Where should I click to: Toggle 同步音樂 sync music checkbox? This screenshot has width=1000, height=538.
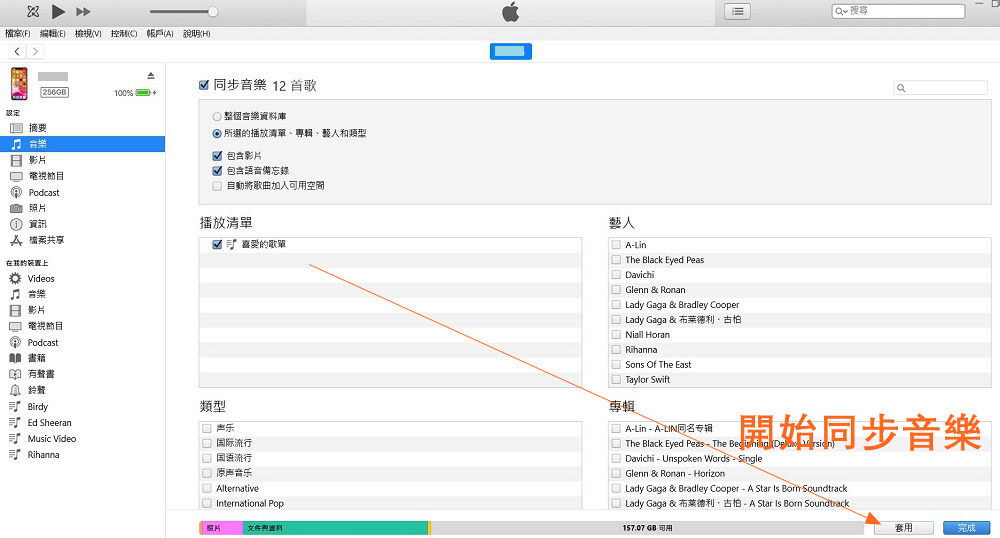coord(204,85)
